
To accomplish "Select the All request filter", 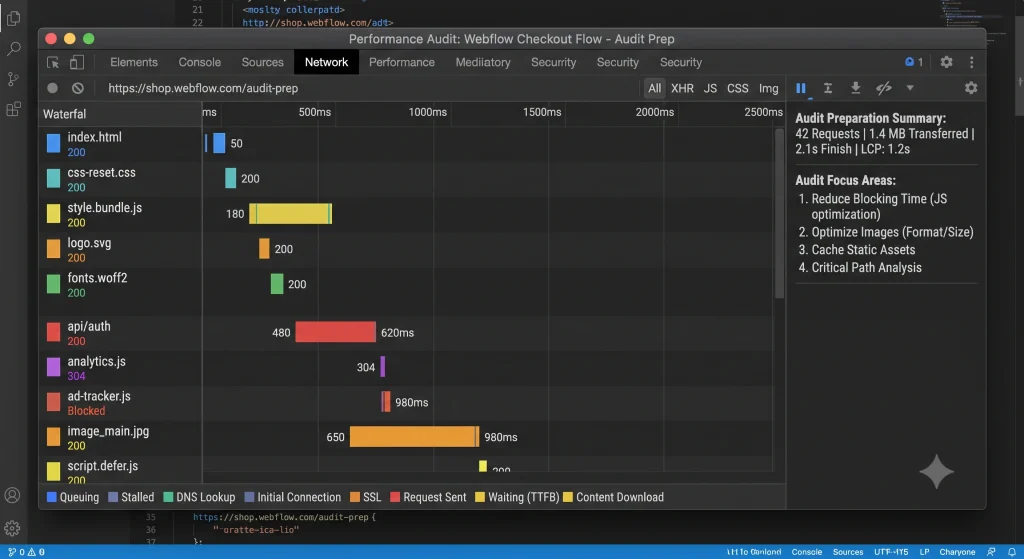I will [x=654, y=88].
